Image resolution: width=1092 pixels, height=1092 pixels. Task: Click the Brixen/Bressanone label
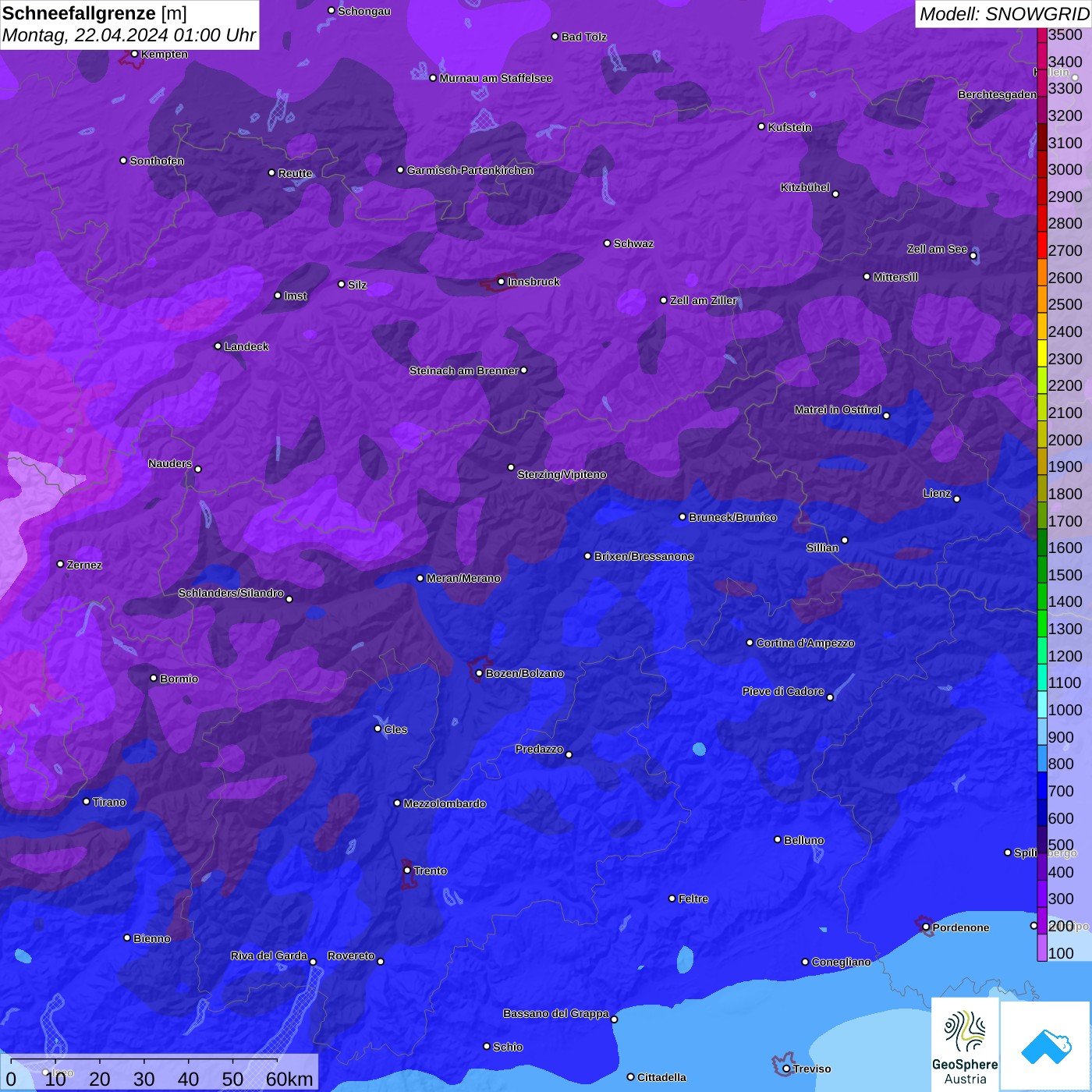(643, 556)
